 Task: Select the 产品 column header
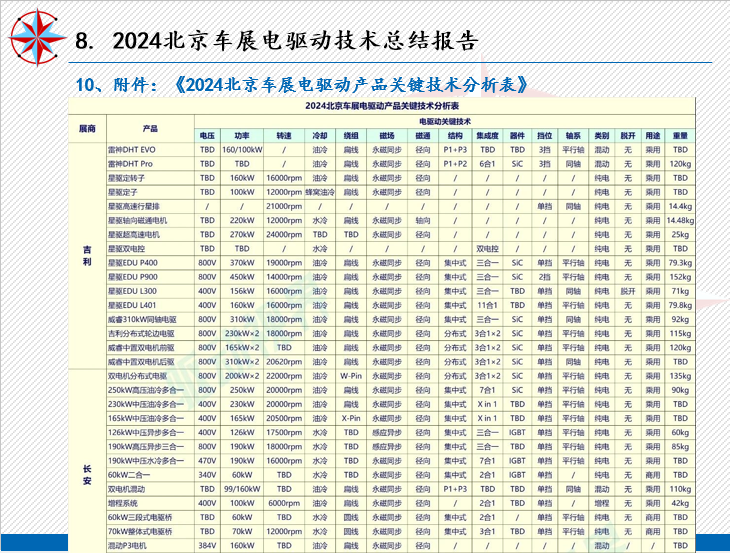150,129
